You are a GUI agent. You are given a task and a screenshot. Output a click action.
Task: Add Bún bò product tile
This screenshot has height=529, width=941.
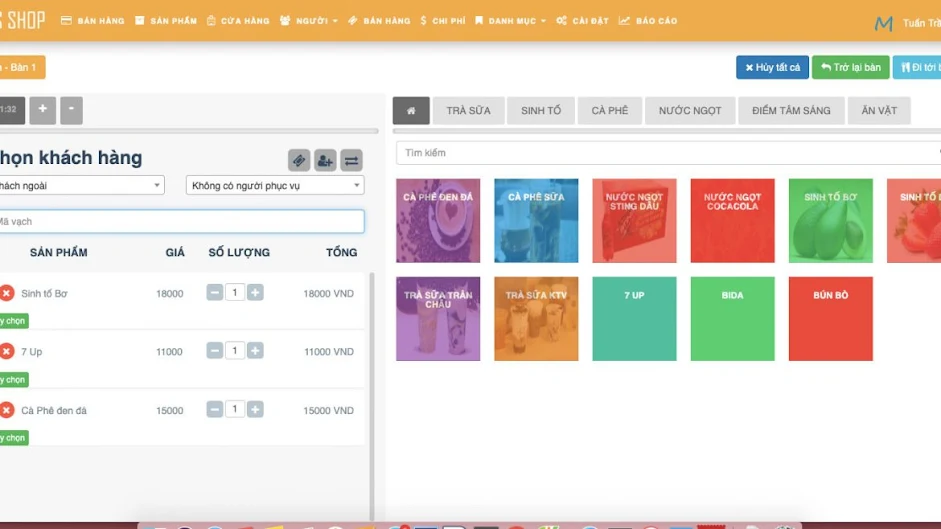(x=831, y=319)
